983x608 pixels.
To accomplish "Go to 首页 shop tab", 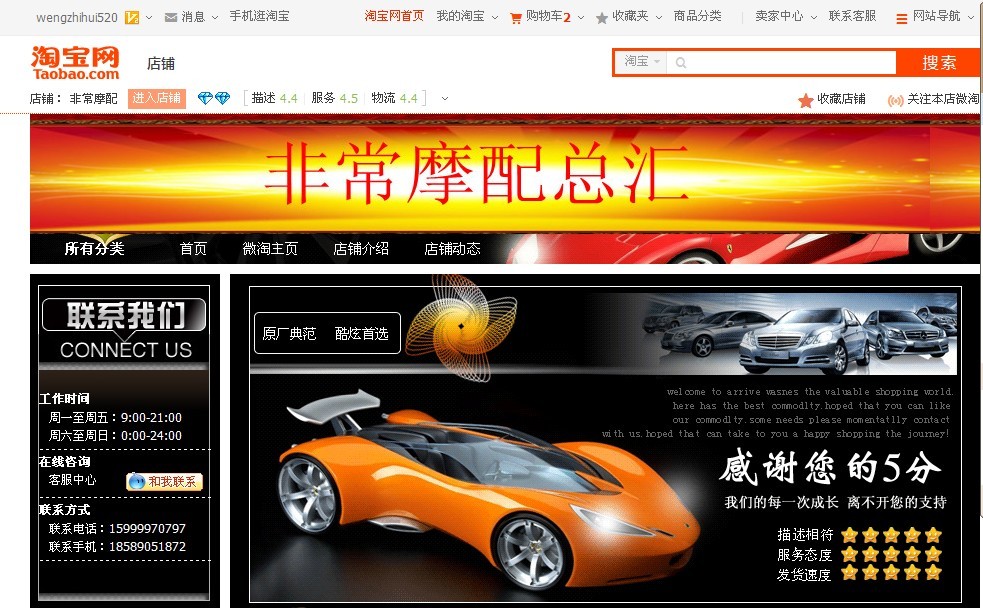I will coord(193,249).
